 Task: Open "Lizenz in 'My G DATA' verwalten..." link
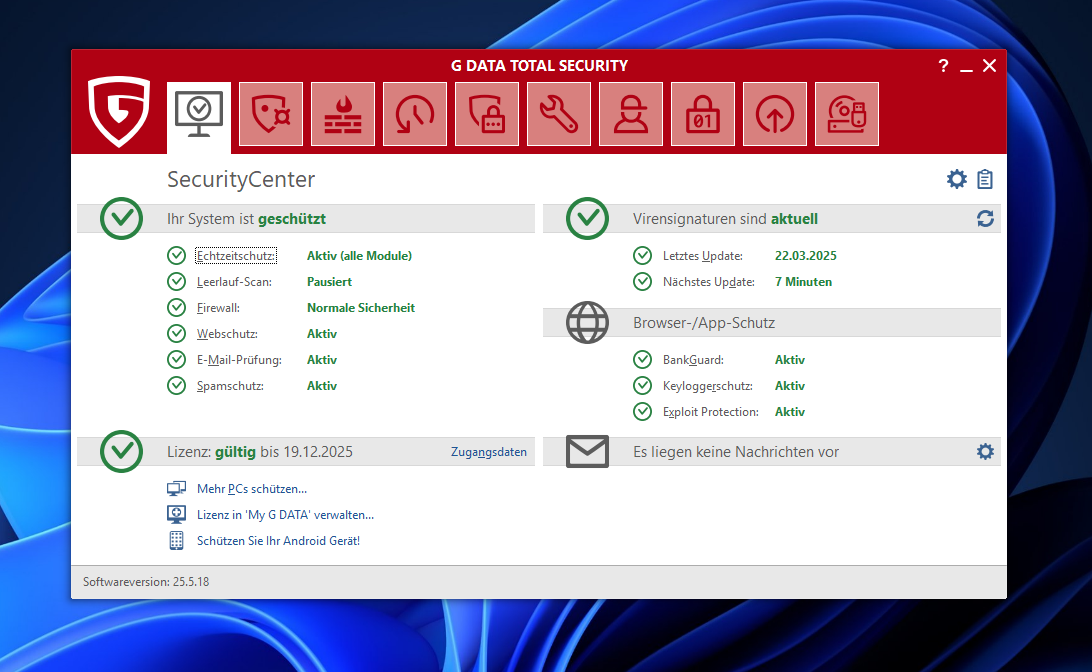(286, 515)
